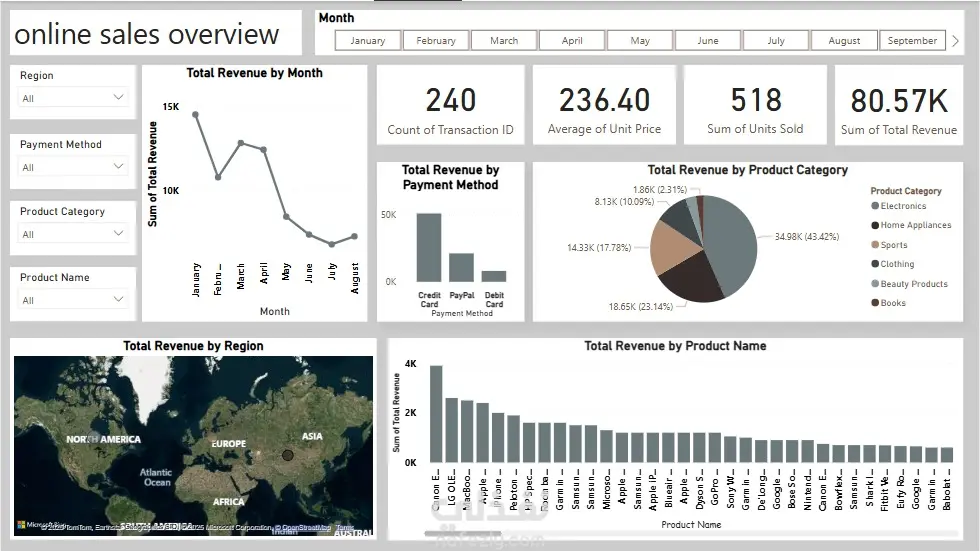This screenshot has height=551, width=980.
Task: Click the Credit Card revenue bar
Action: pos(429,247)
